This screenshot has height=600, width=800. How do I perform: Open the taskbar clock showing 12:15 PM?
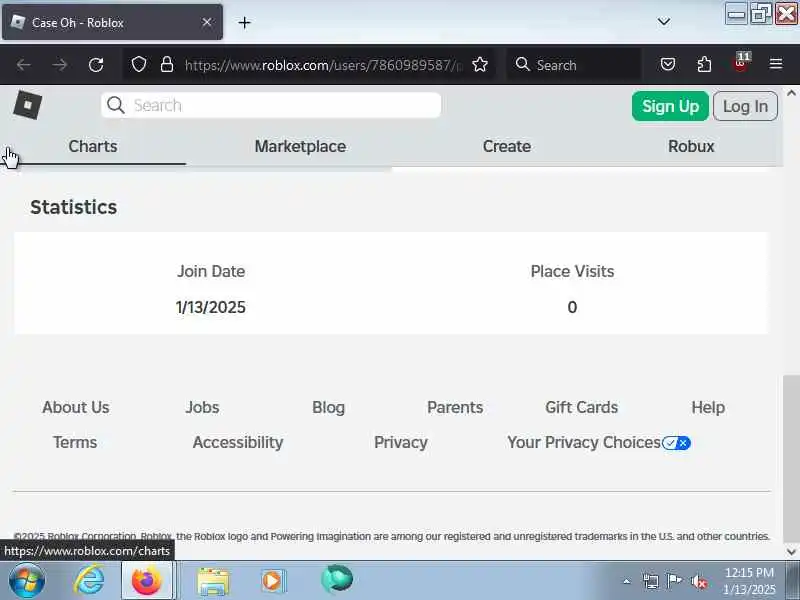tap(749, 581)
